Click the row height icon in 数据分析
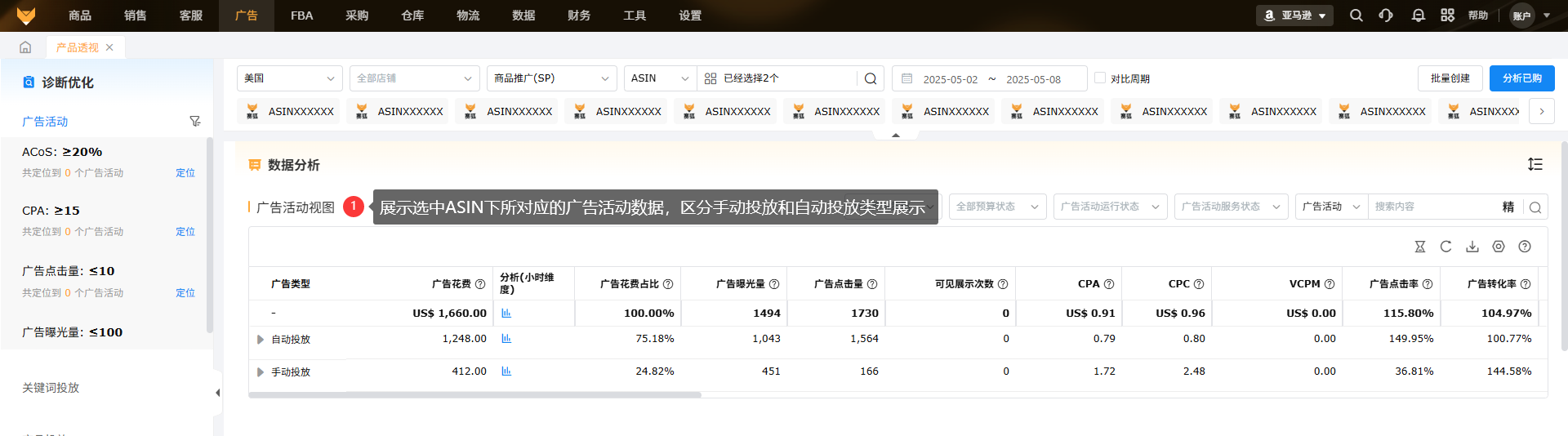This screenshot has width=1568, height=436. [x=1535, y=165]
